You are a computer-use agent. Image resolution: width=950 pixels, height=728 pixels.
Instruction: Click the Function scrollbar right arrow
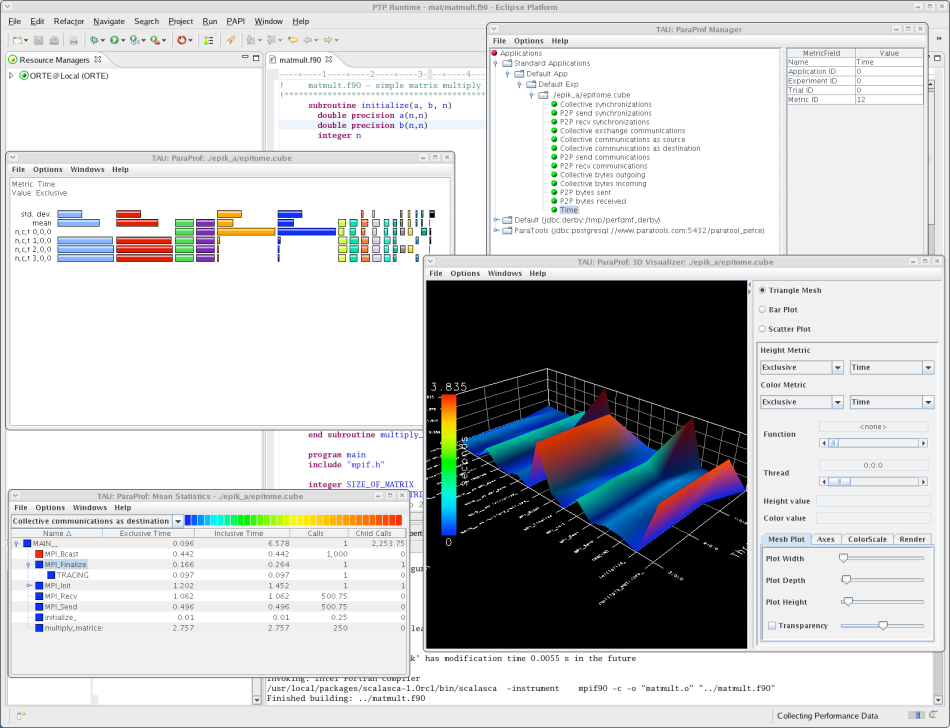(923, 443)
